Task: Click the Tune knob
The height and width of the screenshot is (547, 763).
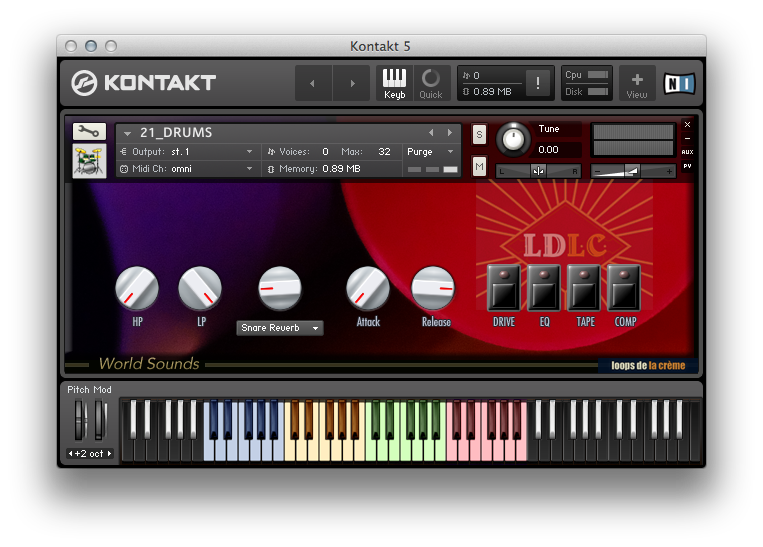Action: [x=513, y=139]
